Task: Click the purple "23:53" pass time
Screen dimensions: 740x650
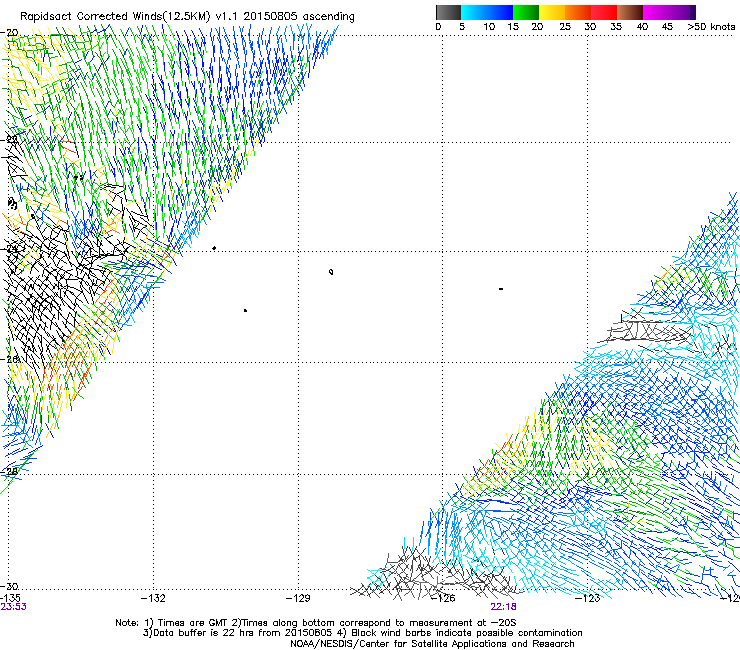Action: 13,607
